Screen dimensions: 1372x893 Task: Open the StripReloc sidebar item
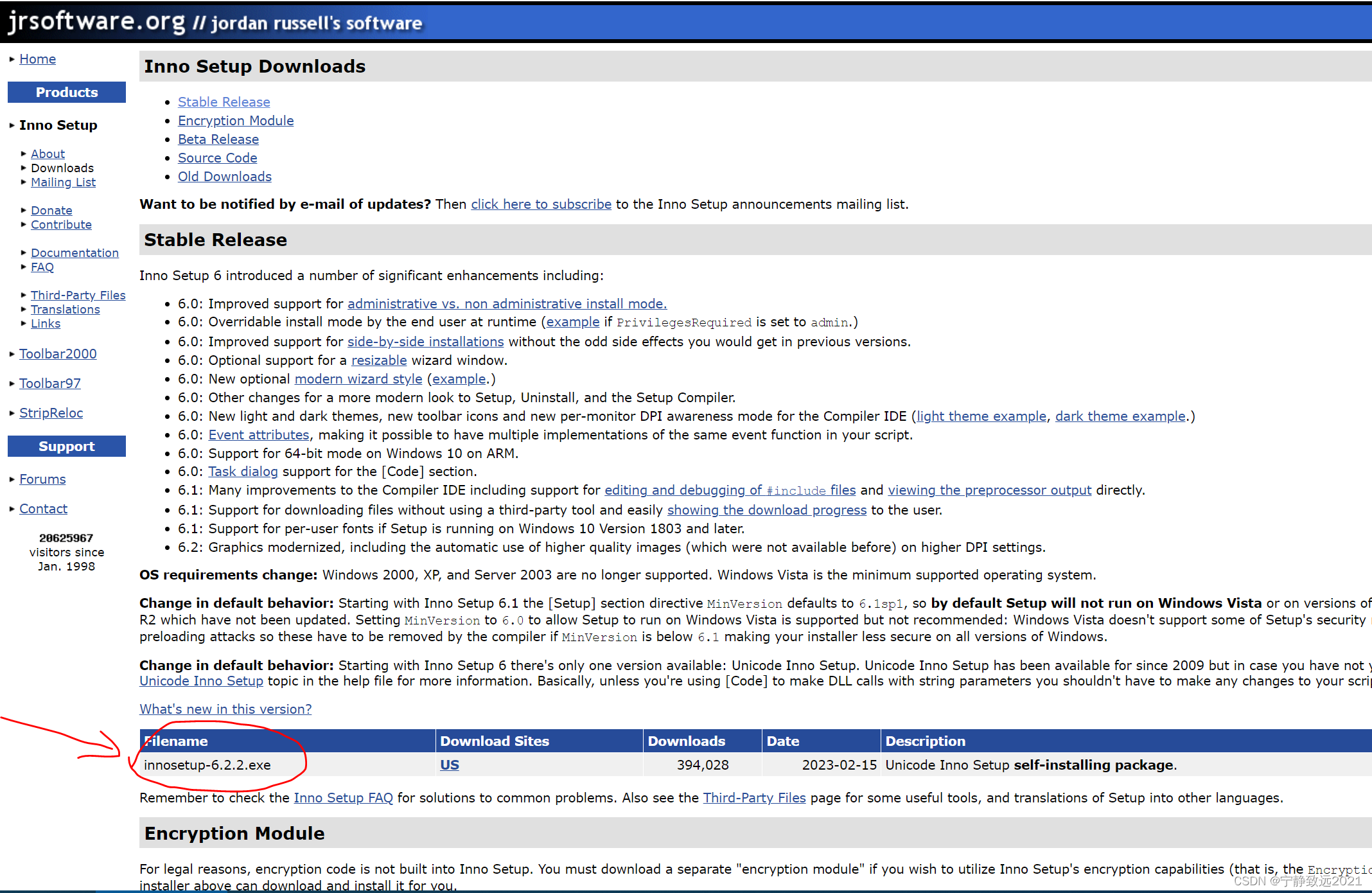(51, 413)
